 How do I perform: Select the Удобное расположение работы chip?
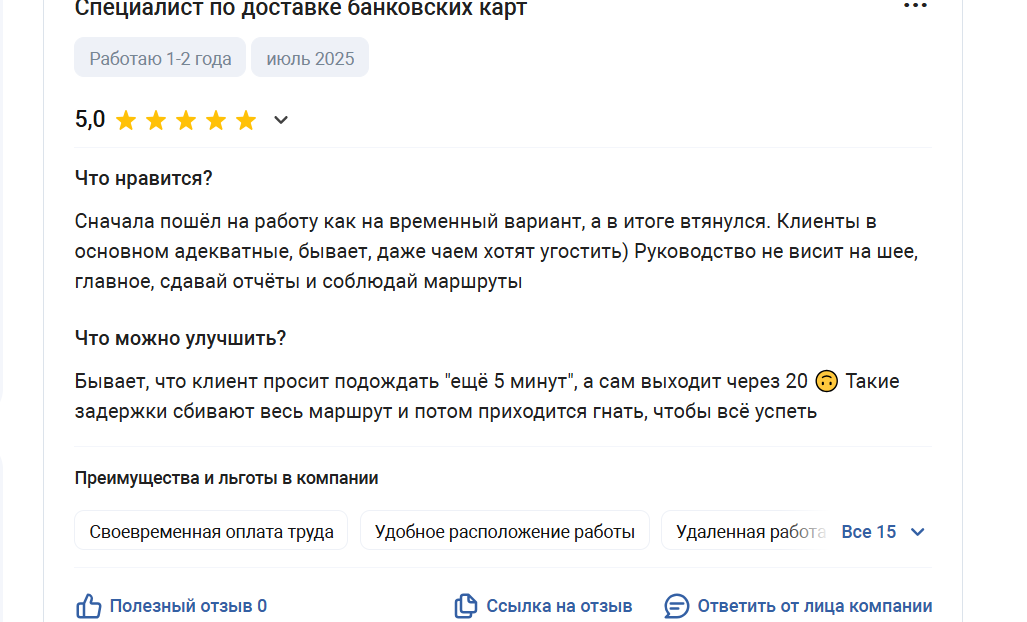[505, 530]
